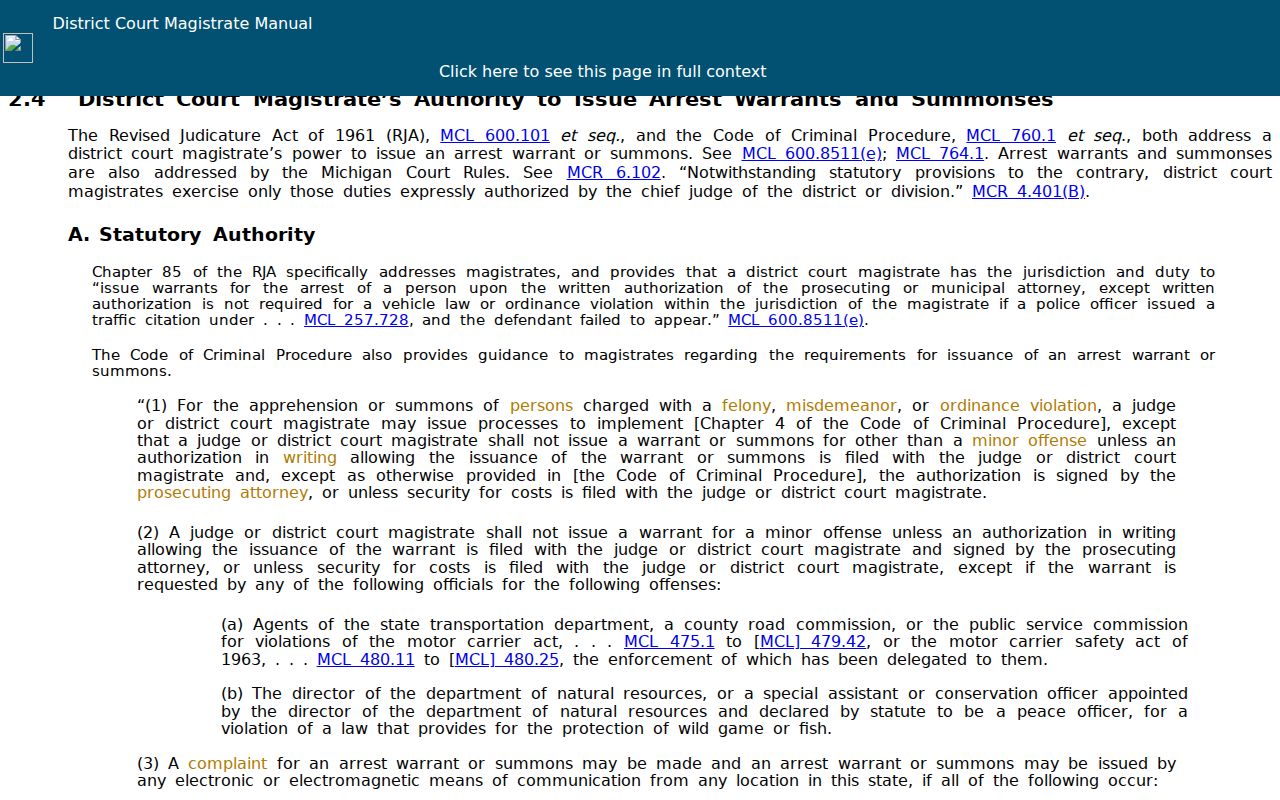Click 'Click here to see this page in full context'
Screen dimensions: 1280x800
[x=602, y=72]
